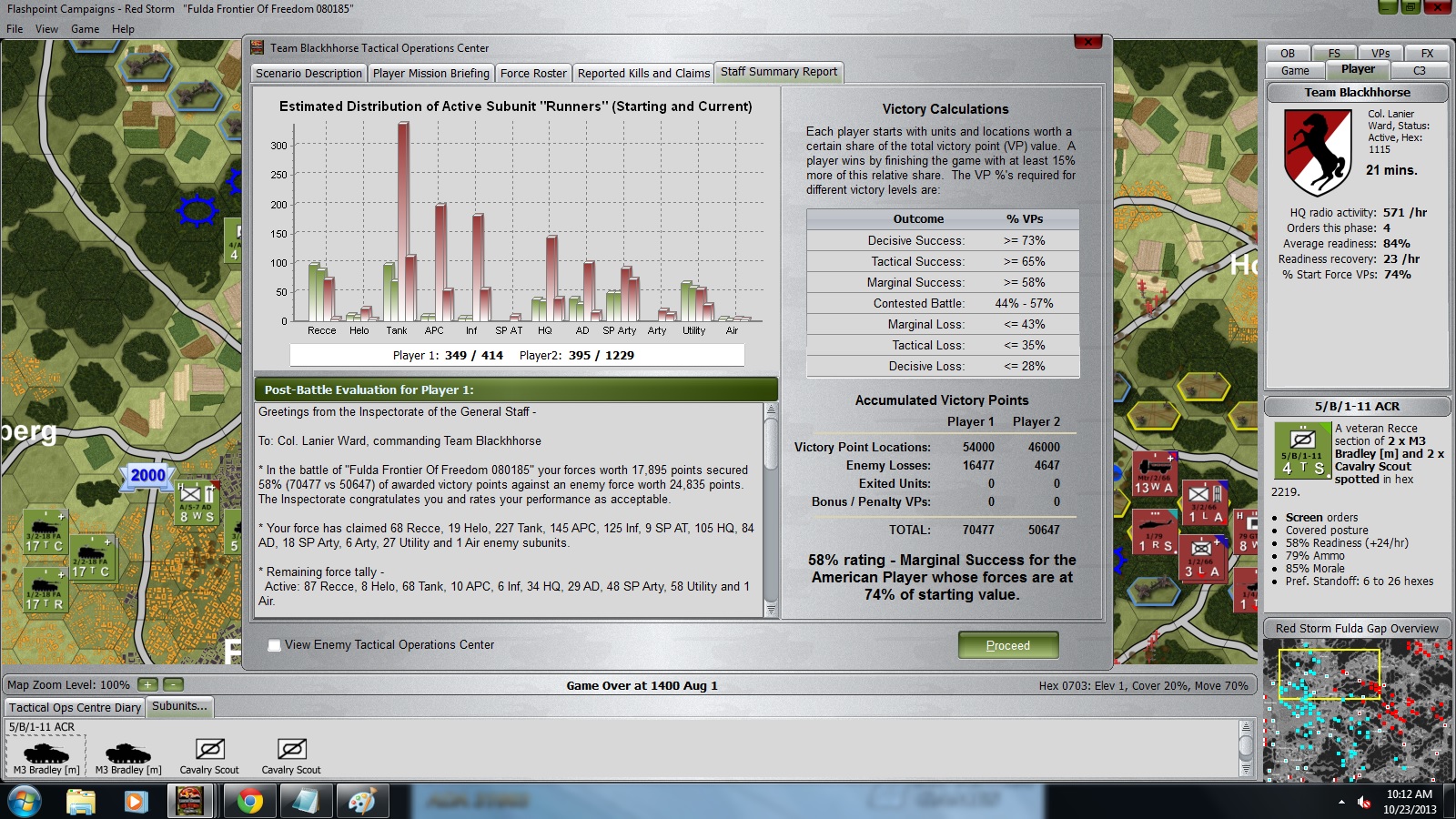
Task: Select the green 17 T R unit counter
Action: (x=45, y=589)
